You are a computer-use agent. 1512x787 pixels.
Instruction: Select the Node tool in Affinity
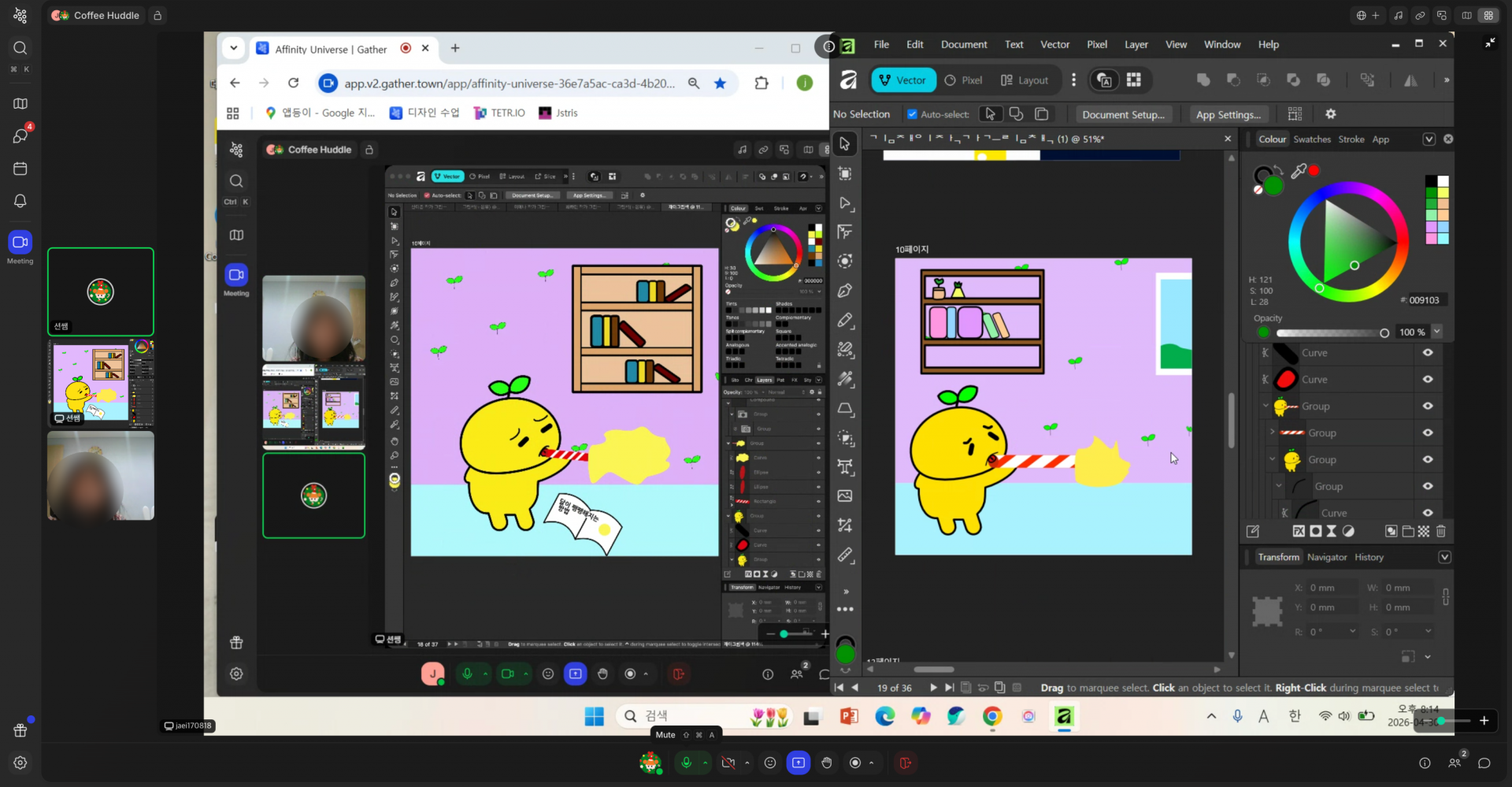pyautogui.click(x=844, y=203)
